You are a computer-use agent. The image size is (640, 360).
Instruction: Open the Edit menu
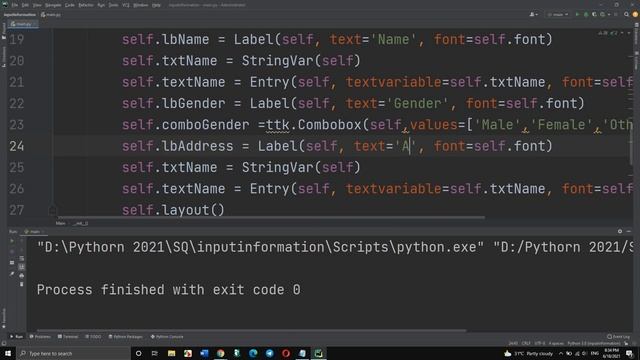click(25, 5)
